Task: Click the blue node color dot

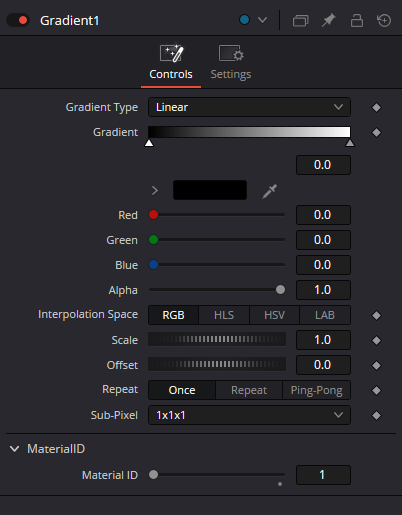Action: coord(244,20)
